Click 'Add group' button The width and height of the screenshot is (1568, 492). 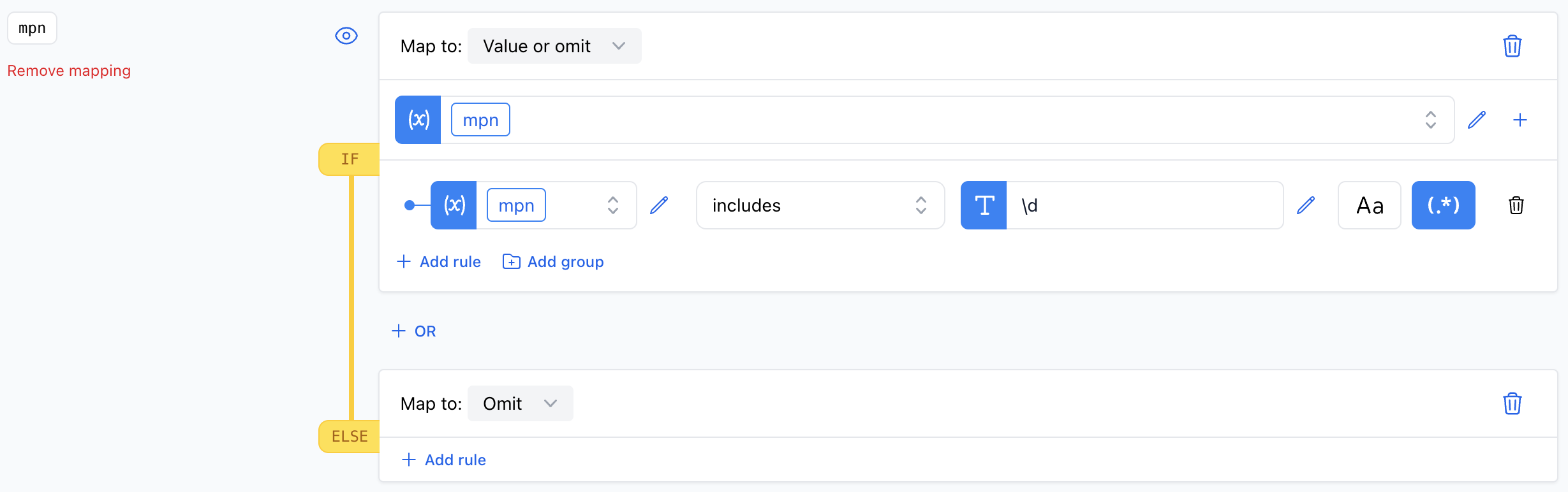click(553, 262)
